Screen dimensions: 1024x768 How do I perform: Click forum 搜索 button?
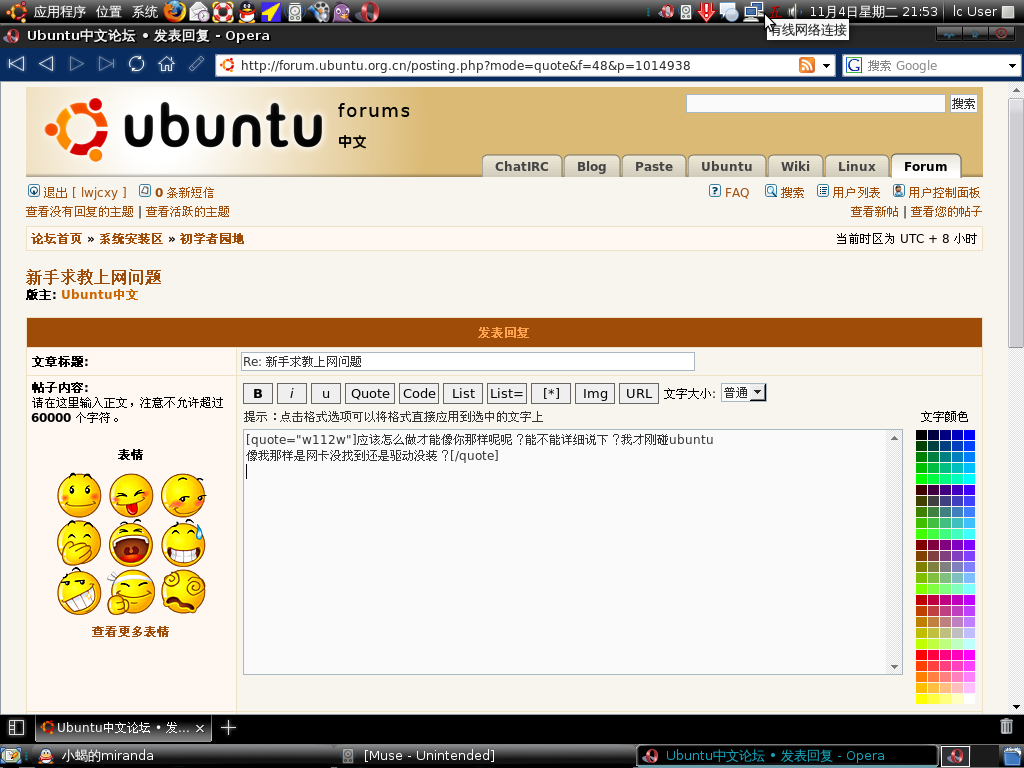pyautogui.click(x=963, y=104)
